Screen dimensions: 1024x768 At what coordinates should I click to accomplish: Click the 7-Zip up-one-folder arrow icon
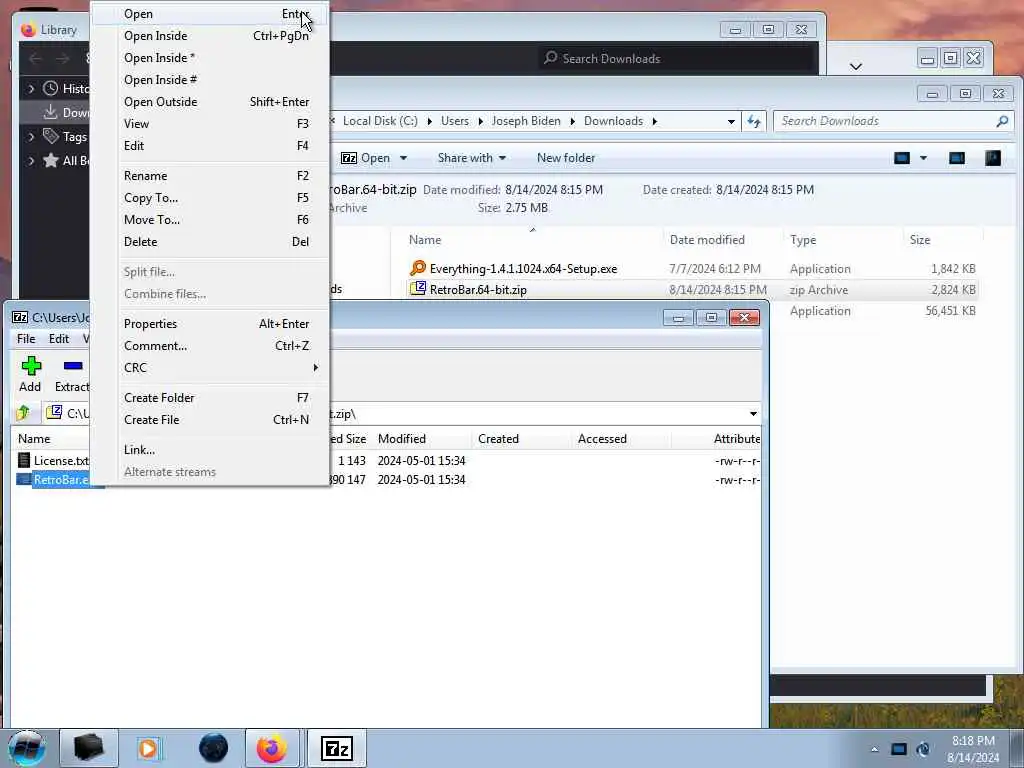[24, 413]
